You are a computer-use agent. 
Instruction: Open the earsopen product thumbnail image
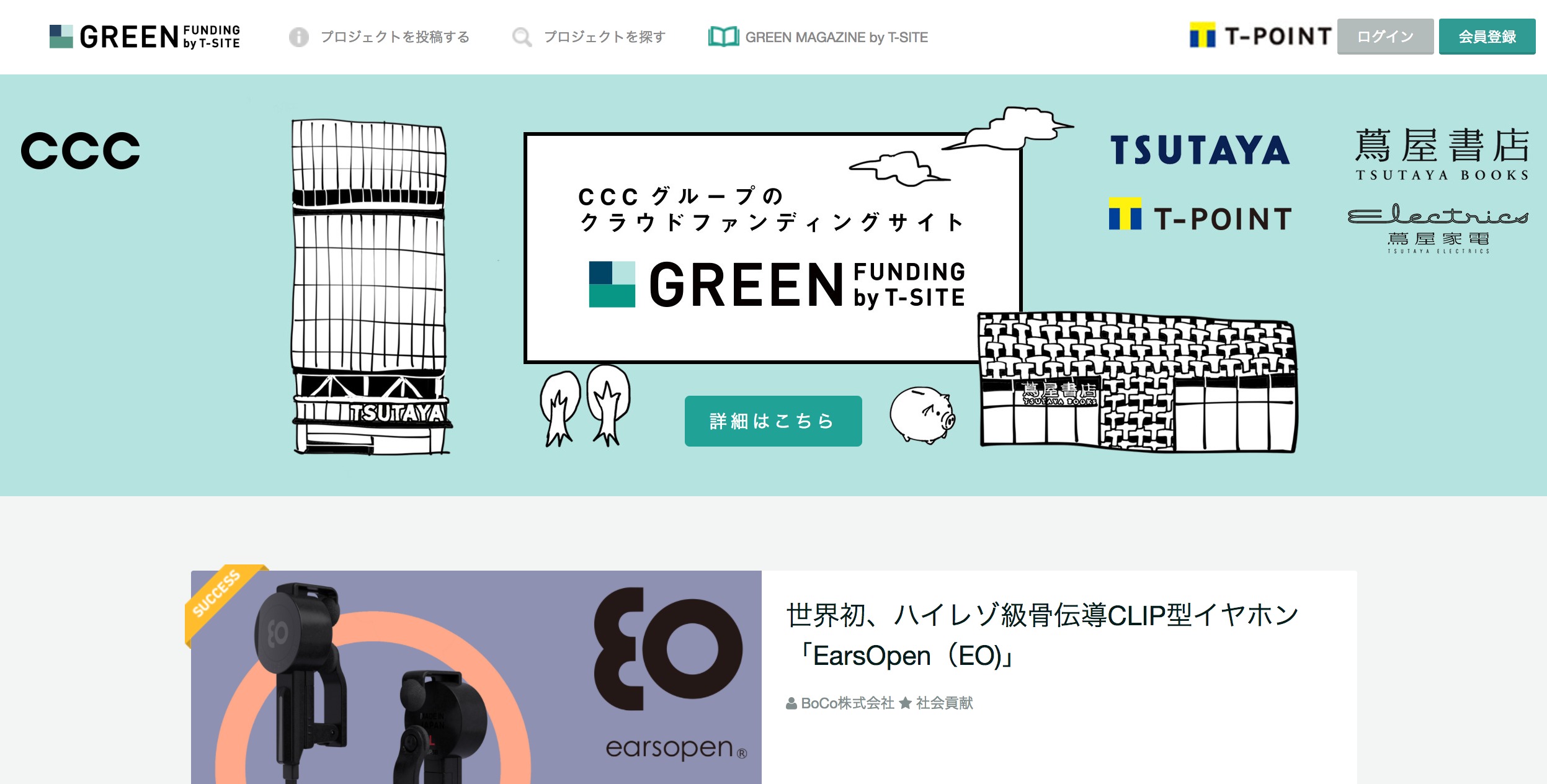point(476,677)
